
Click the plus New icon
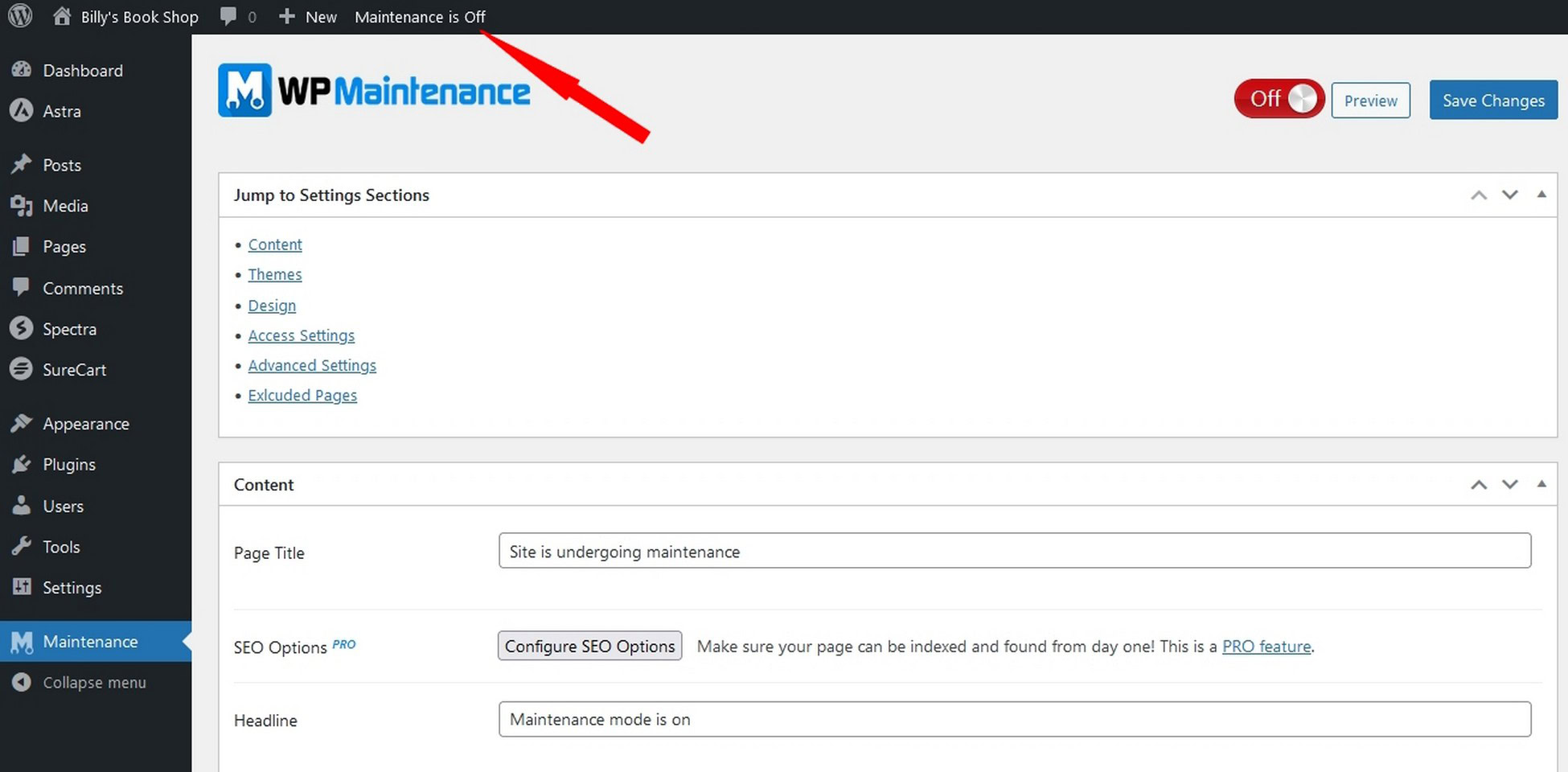[x=286, y=17]
